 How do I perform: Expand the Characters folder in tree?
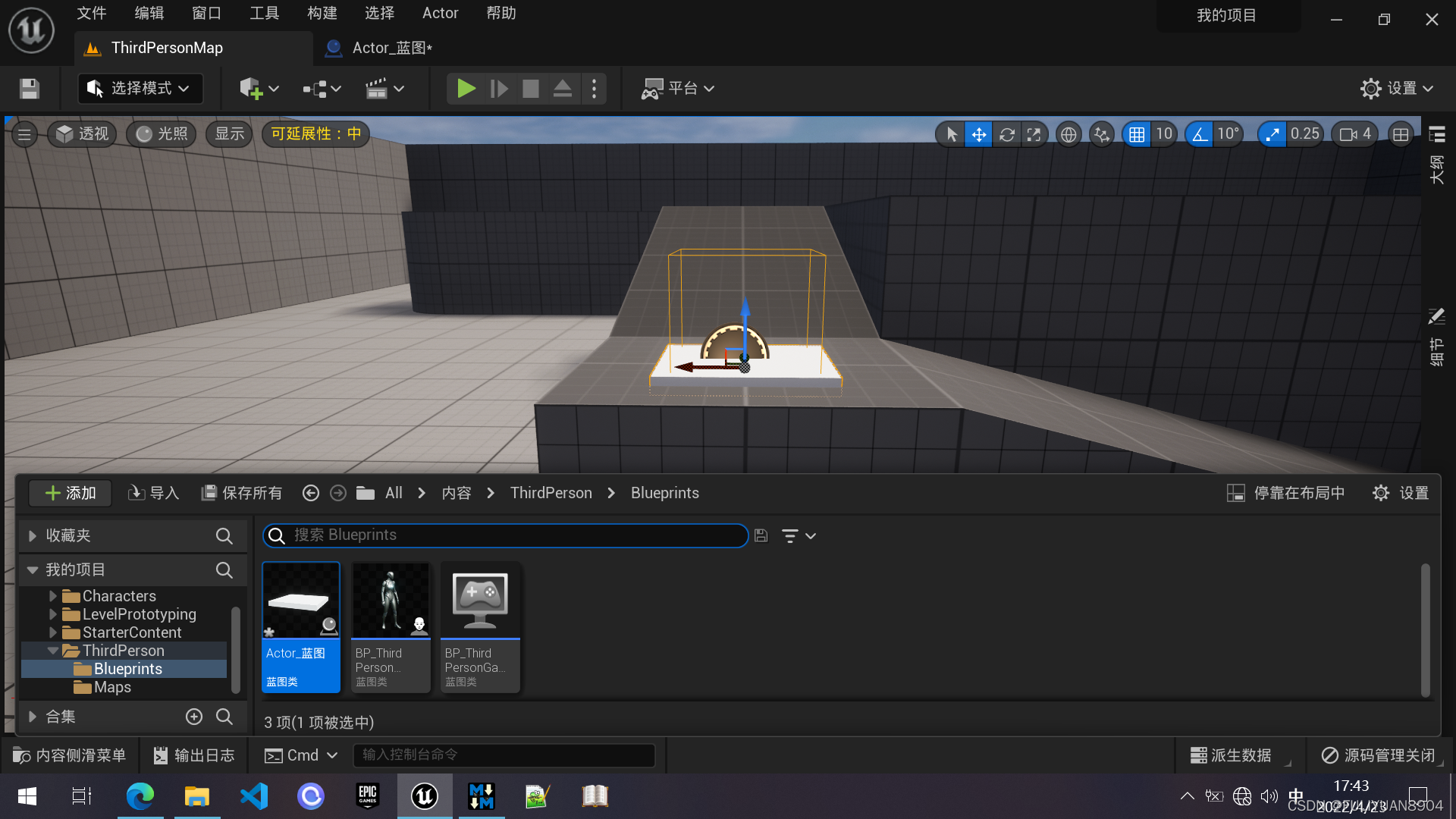tap(53, 596)
